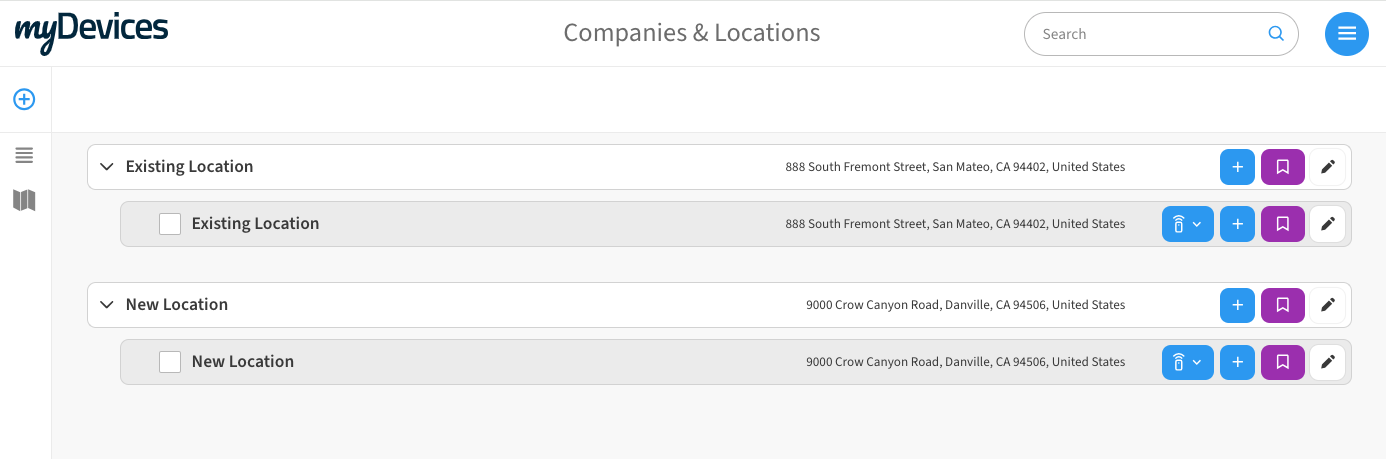This screenshot has width=1386, height=459.
Task: Collapse the New Location company group
Action: pos(107,305)
